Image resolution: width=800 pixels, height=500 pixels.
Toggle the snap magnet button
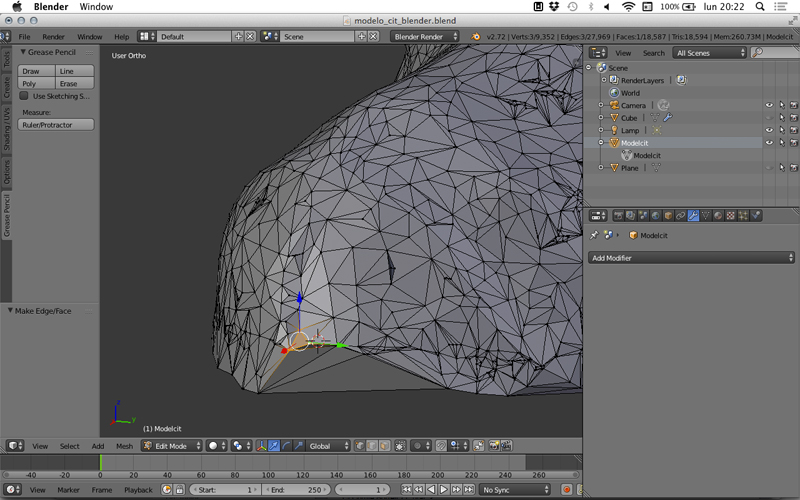click(441, 446)
